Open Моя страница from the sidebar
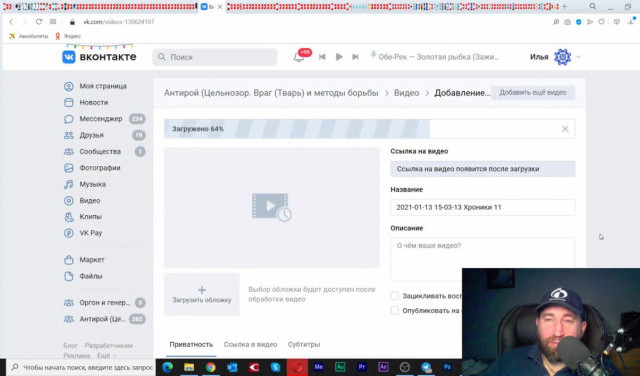 coord(104,86)
